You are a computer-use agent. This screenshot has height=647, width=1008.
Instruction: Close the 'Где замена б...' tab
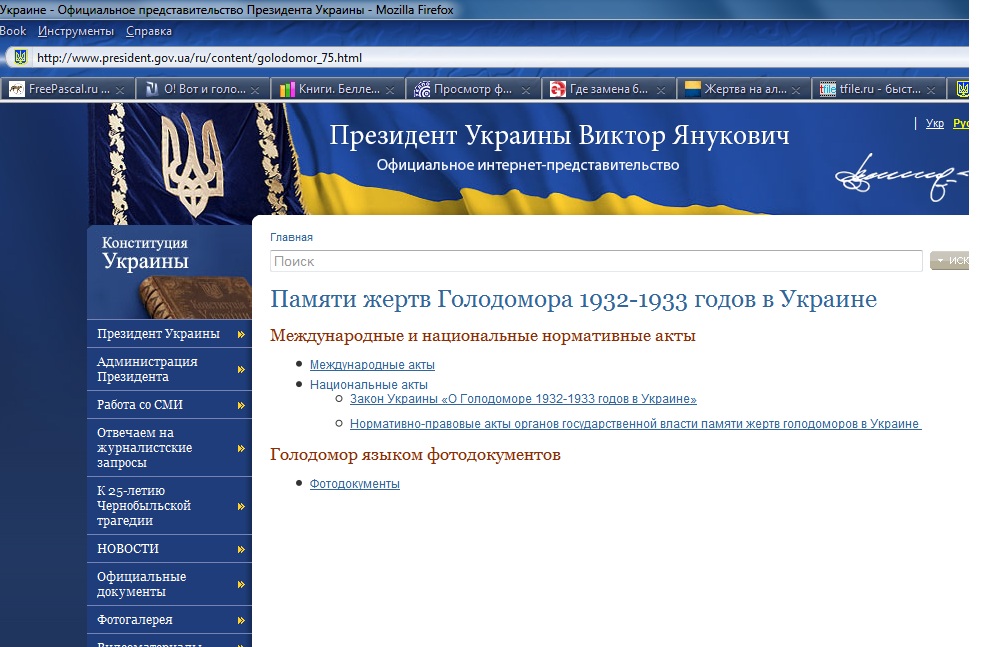(664, 90)
